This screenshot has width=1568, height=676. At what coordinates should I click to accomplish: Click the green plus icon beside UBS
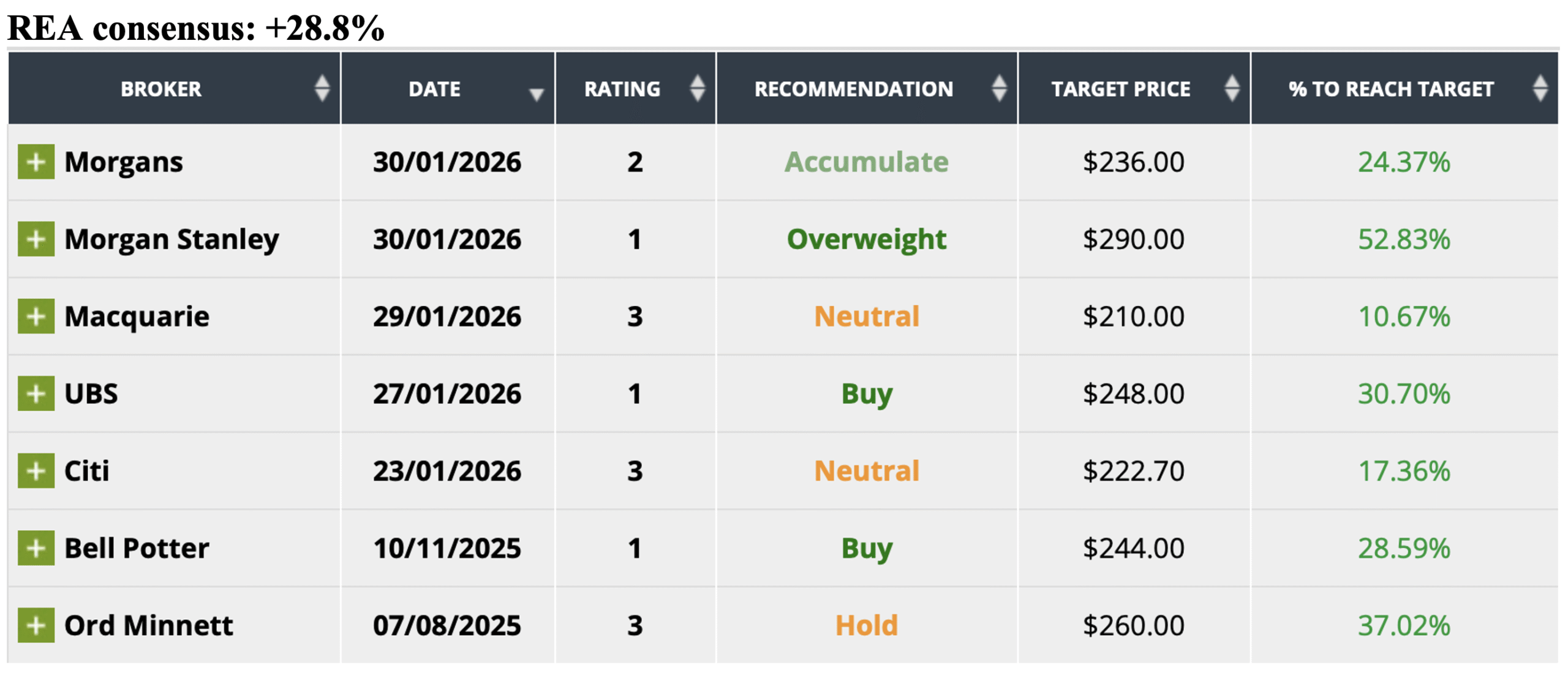36,393
